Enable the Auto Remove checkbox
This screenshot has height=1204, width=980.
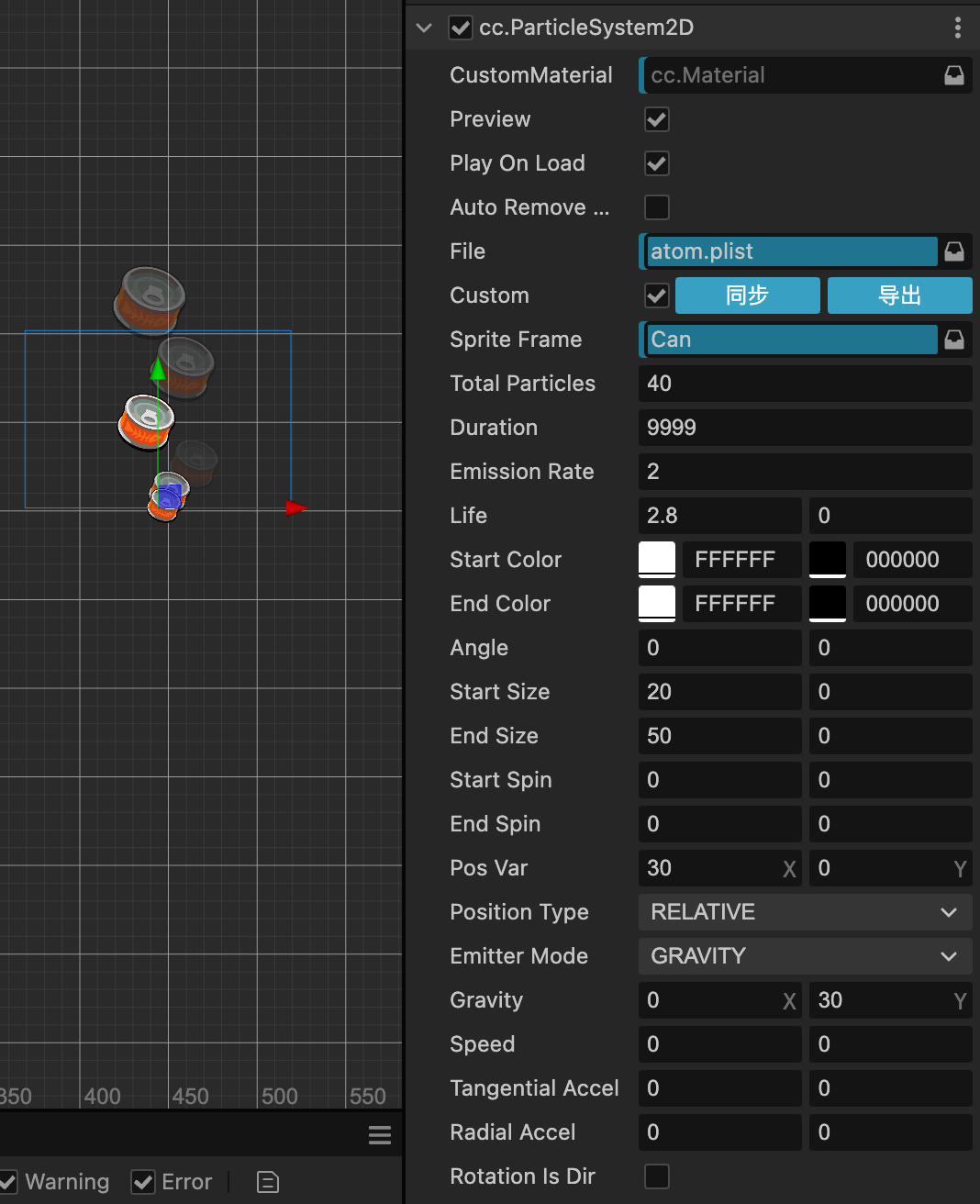[657, 207]
